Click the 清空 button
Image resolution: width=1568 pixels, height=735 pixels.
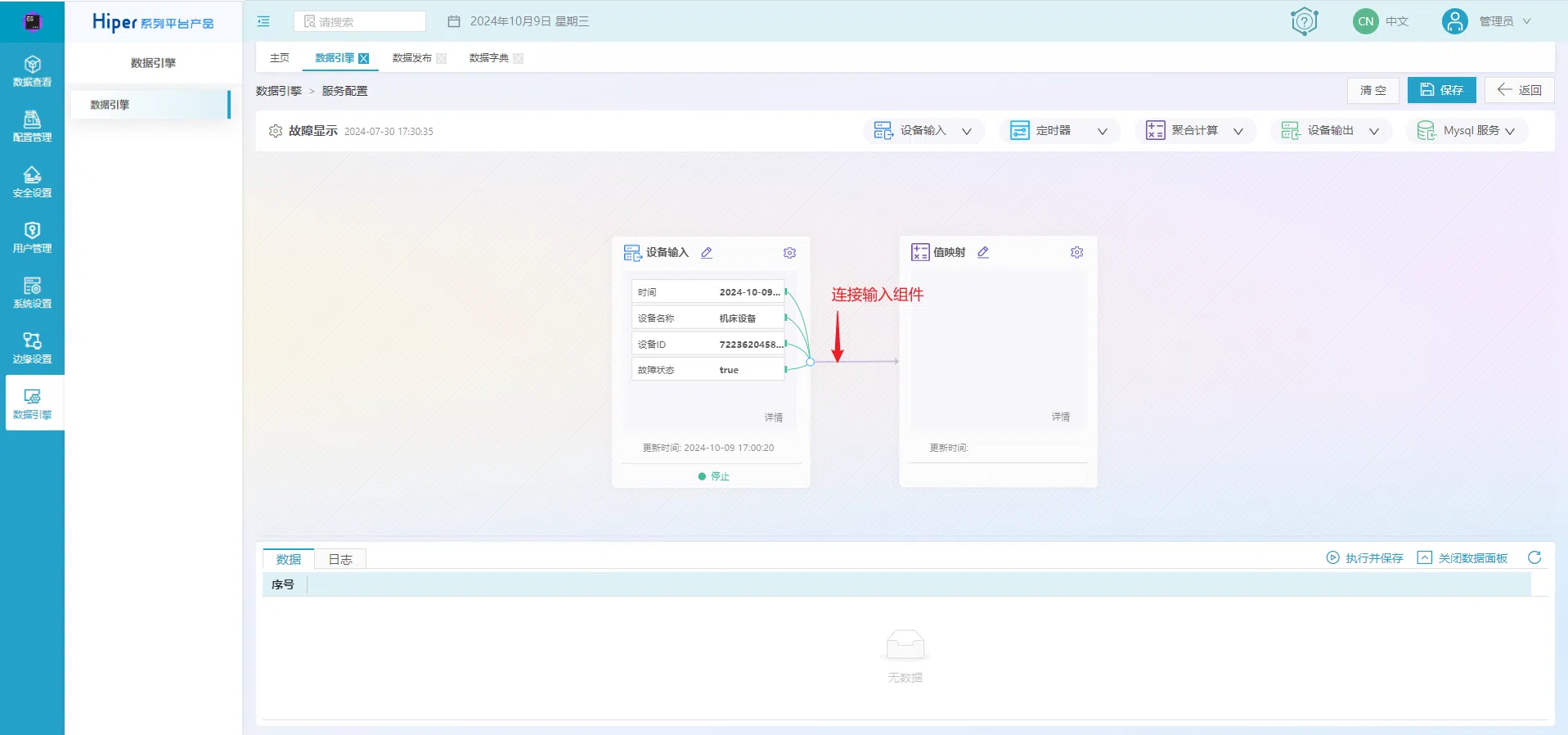point(1373,90)
